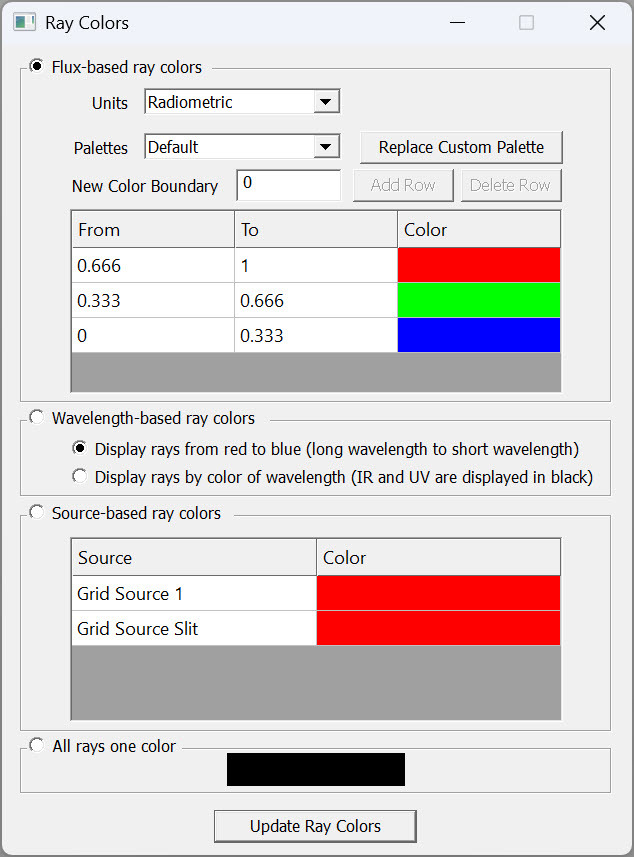Pick the blue flux color swatch

pyautogui.click(x=479, y=335)
